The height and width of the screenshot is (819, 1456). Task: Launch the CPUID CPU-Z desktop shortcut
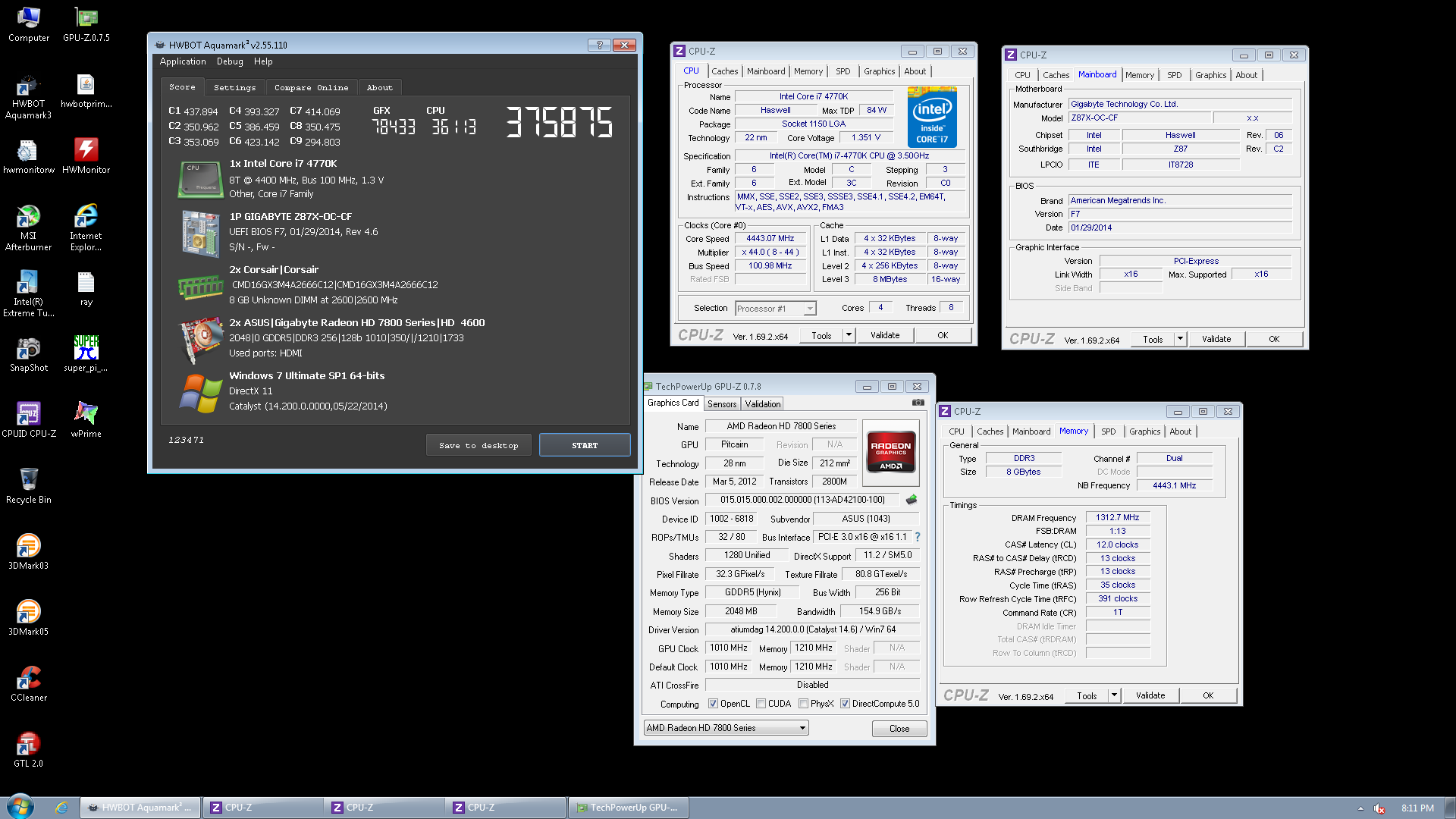pyautogui.click(x=29, y=421)
